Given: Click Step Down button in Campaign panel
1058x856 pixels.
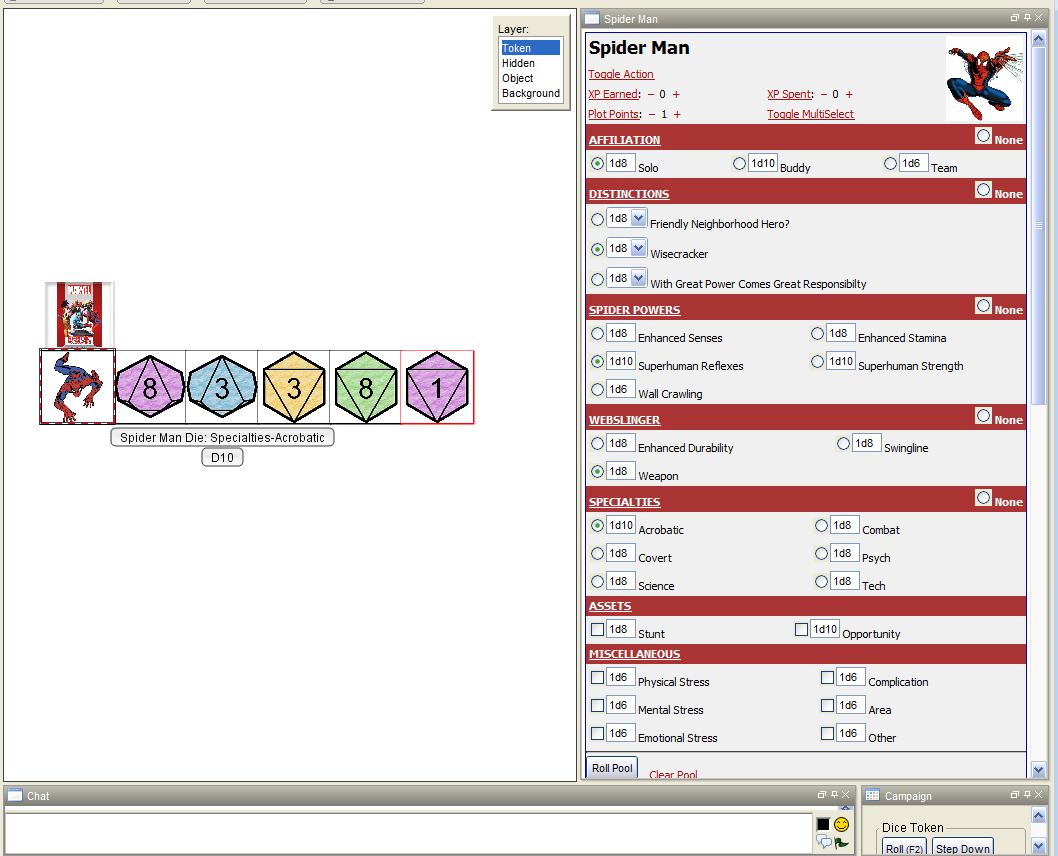Looking at the screenshot, I should [963, 849].
